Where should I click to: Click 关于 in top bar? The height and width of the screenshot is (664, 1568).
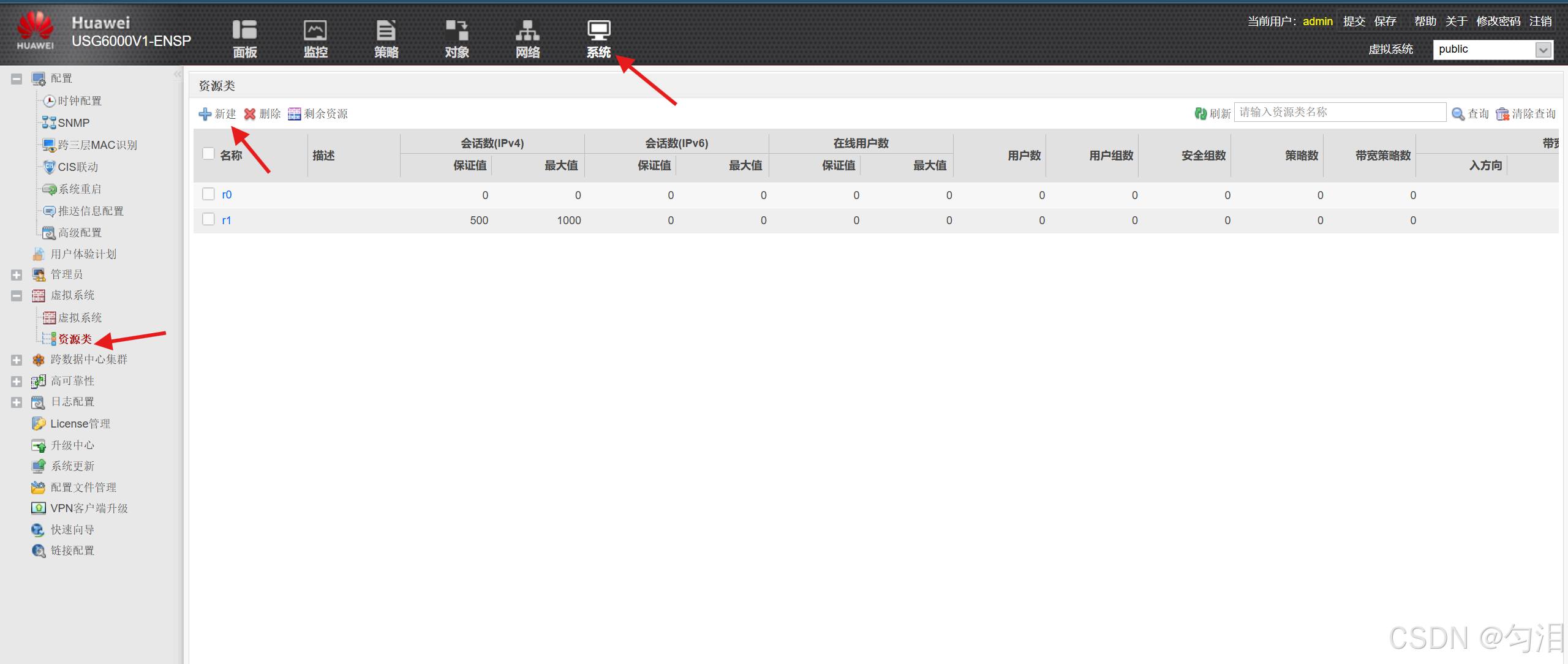pos(1457,21)
